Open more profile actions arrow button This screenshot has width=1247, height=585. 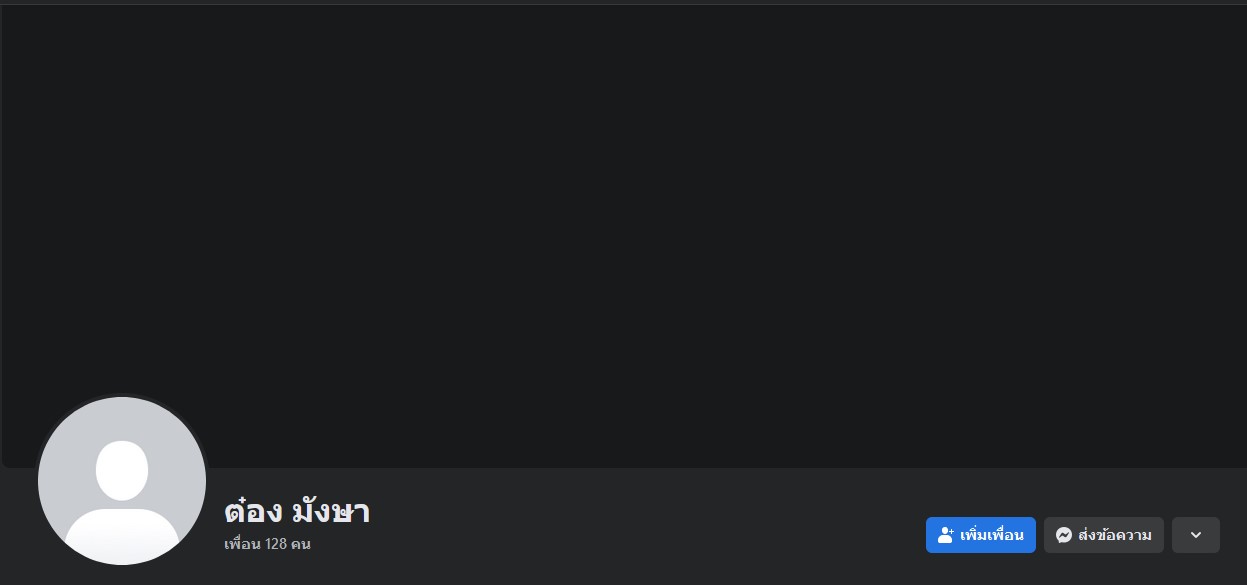click(1196, 535)
